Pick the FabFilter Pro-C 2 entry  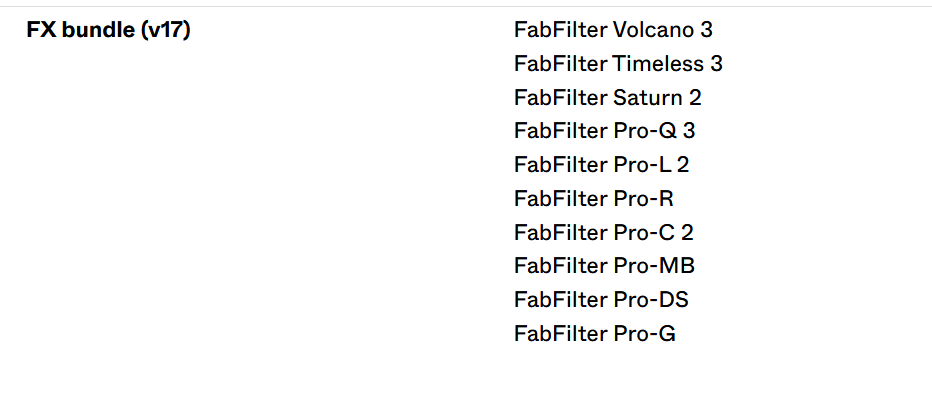(603, 233)
